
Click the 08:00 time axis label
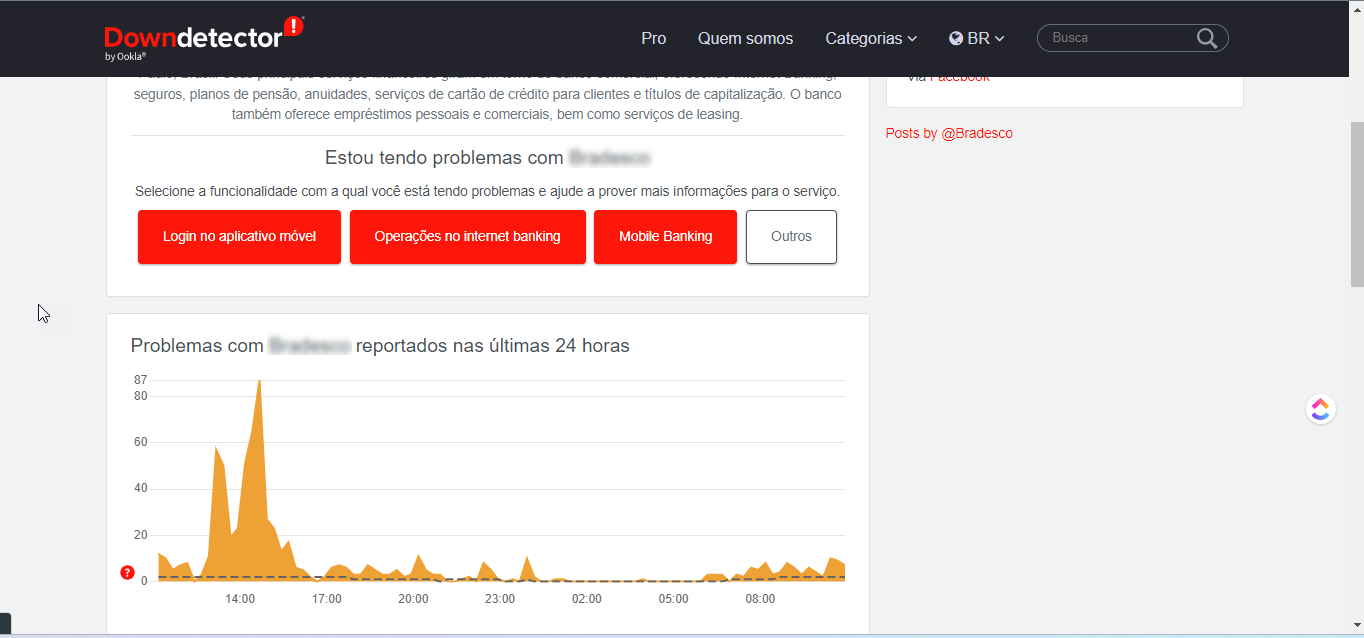tap(760, 599)
